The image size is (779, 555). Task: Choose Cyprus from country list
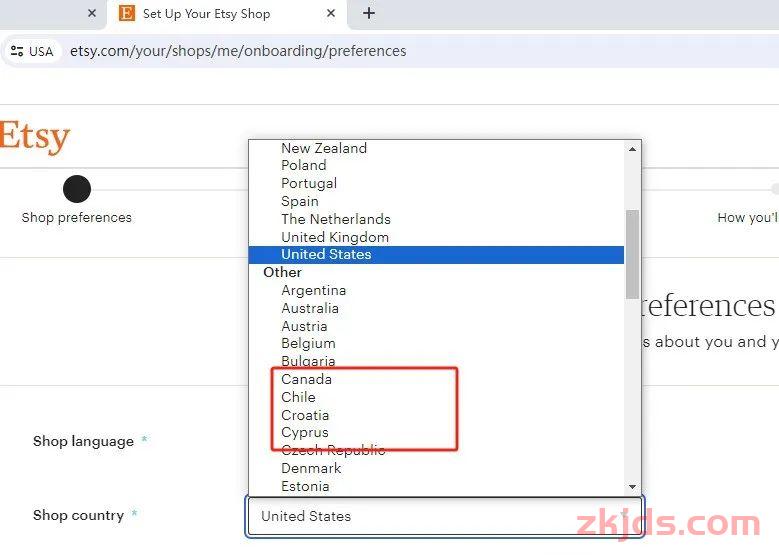(436, 432)
